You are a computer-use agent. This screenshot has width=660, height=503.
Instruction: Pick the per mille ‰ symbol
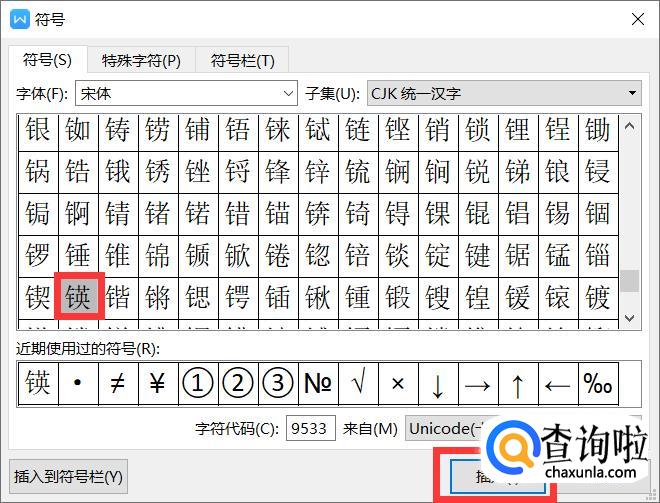pyautogui.click(x=598, y=384)
